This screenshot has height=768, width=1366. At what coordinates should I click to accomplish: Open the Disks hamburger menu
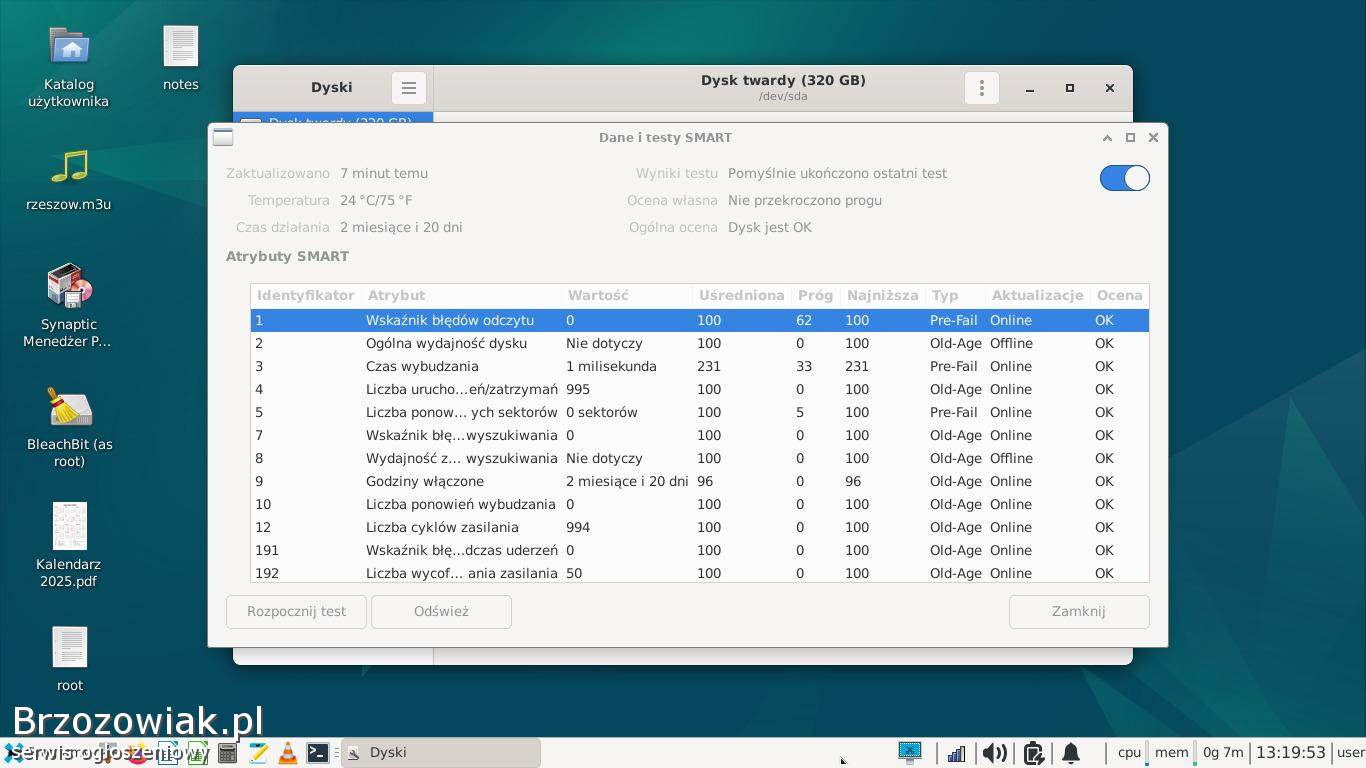pyautogui.click(x=408, y=88)
